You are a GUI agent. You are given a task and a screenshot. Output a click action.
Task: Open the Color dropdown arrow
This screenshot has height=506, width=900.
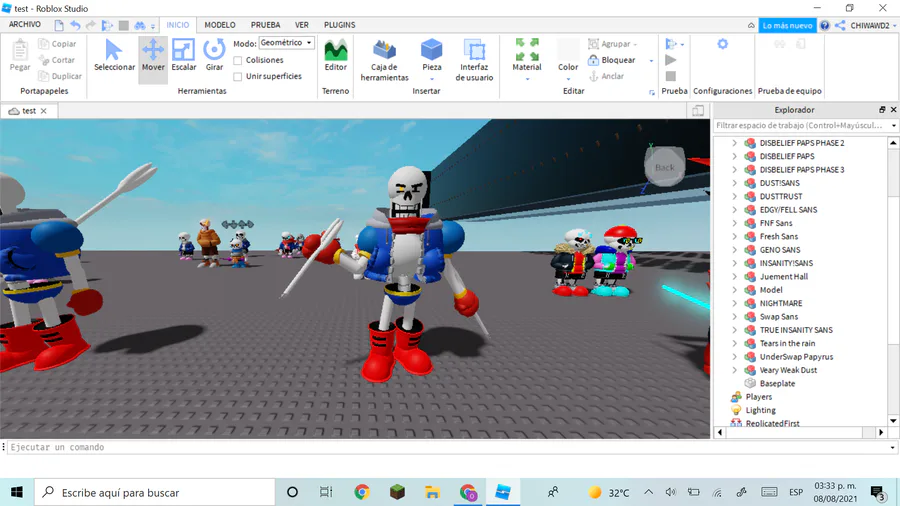point(568,79)
